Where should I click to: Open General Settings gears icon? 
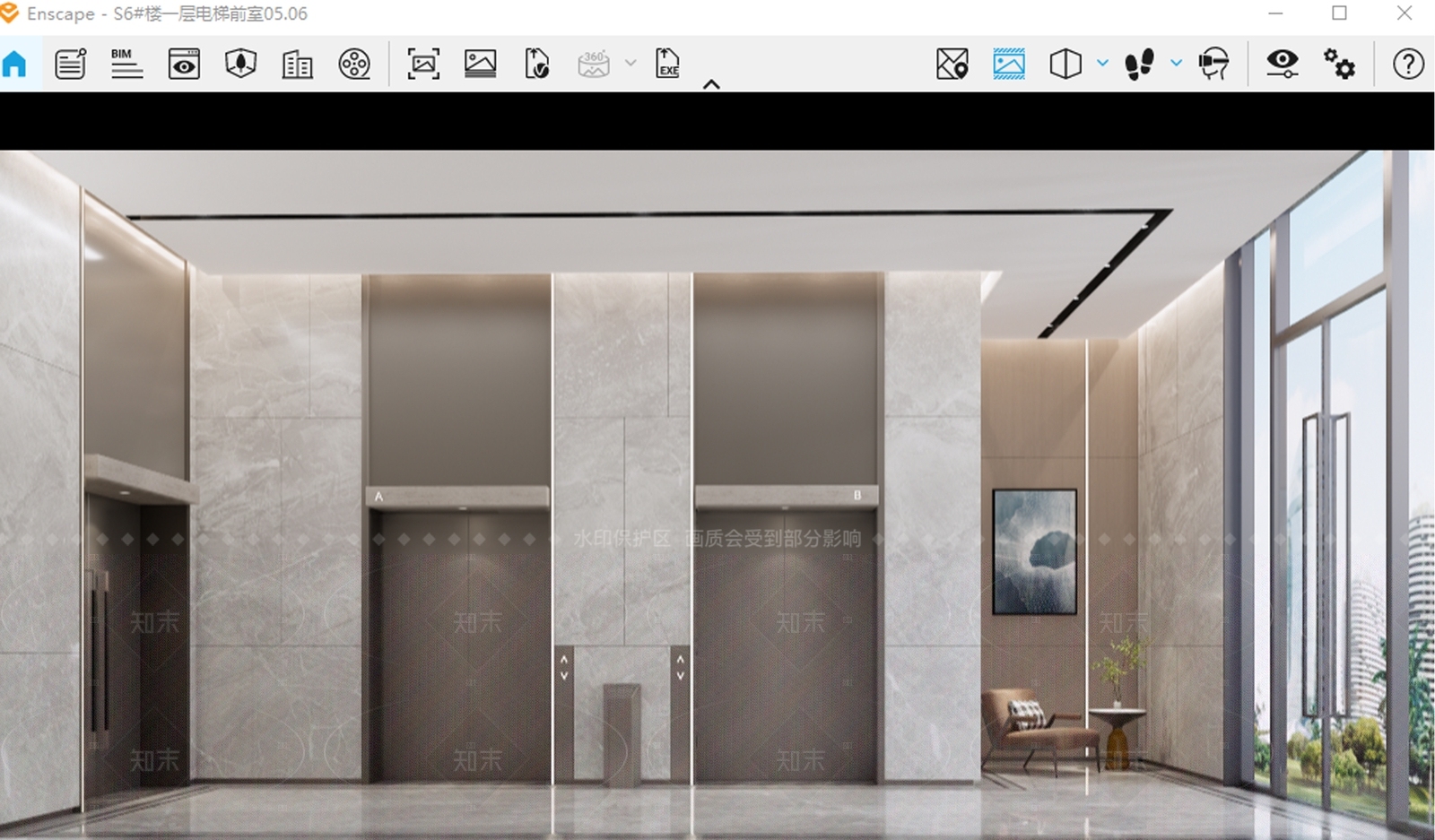tap(1339, 64)
